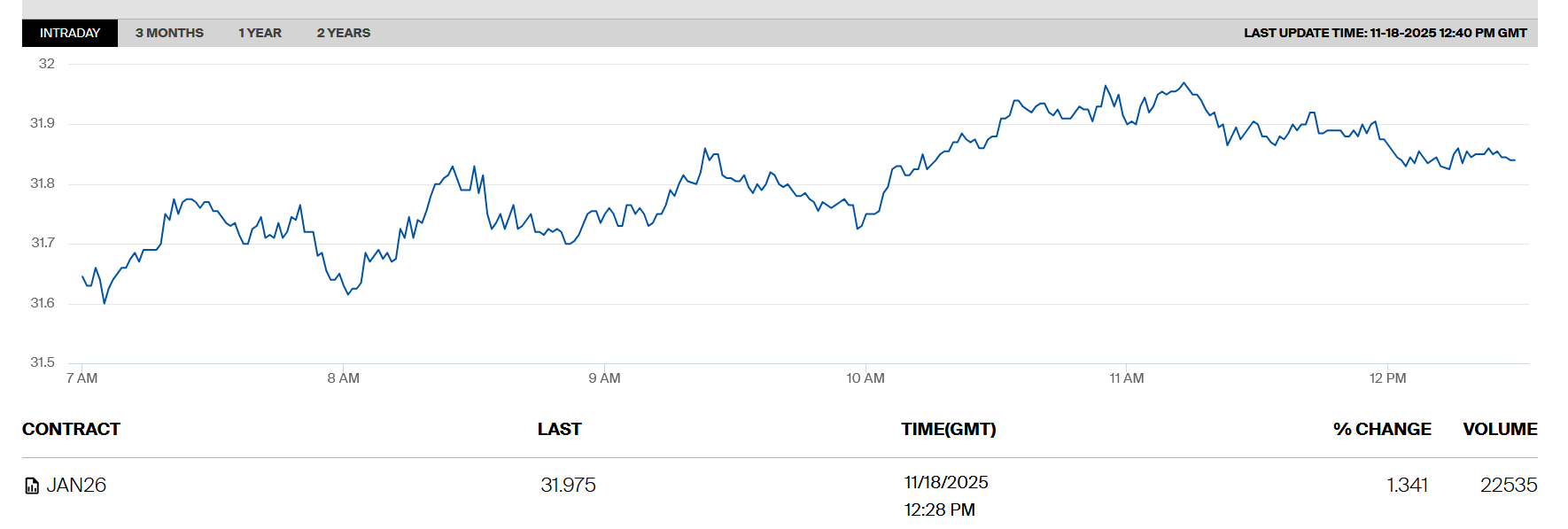Open the 1 YEAR chart view
The image size is (1568, 529).
coord(260,33)
